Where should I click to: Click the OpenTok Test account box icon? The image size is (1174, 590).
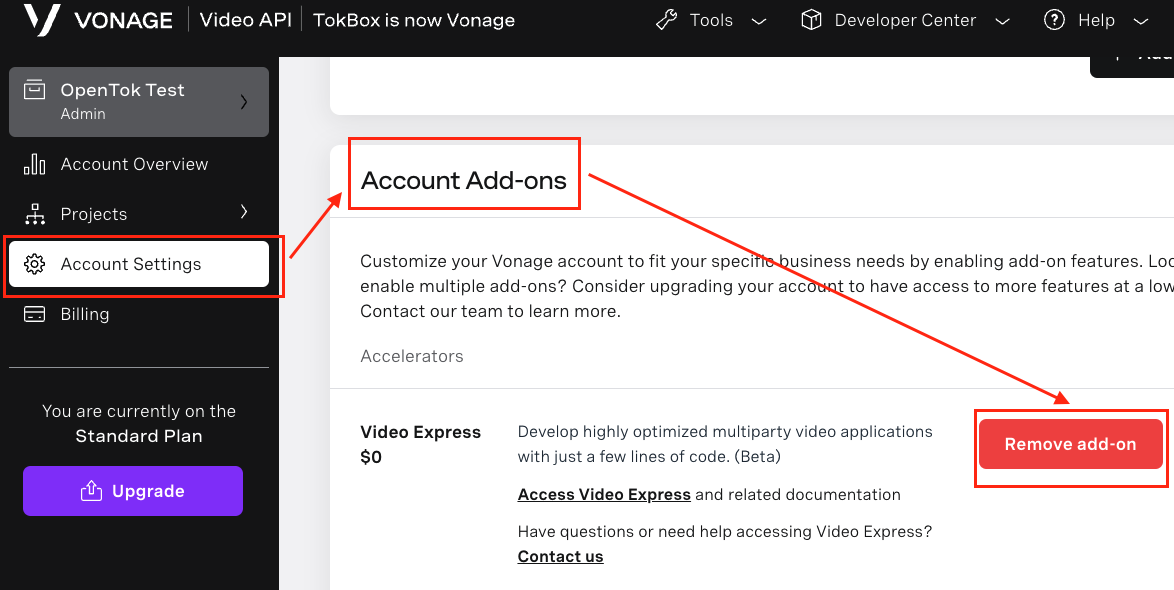point(35,91)
